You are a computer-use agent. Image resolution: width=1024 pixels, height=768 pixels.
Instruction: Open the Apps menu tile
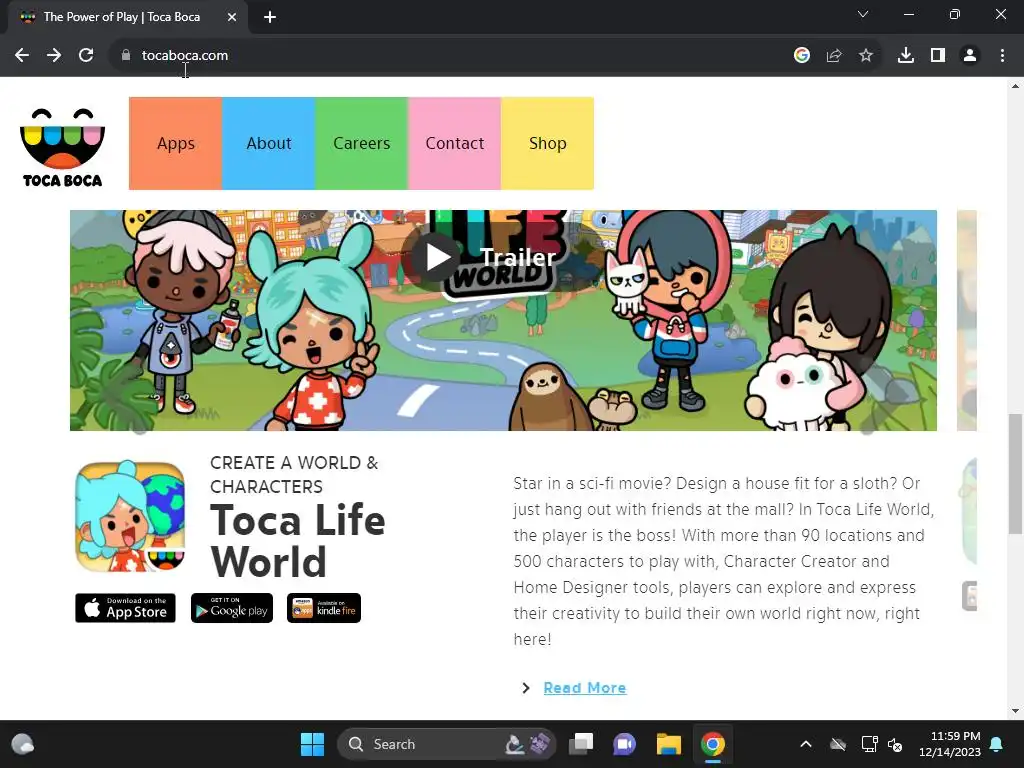coord(176,144)
